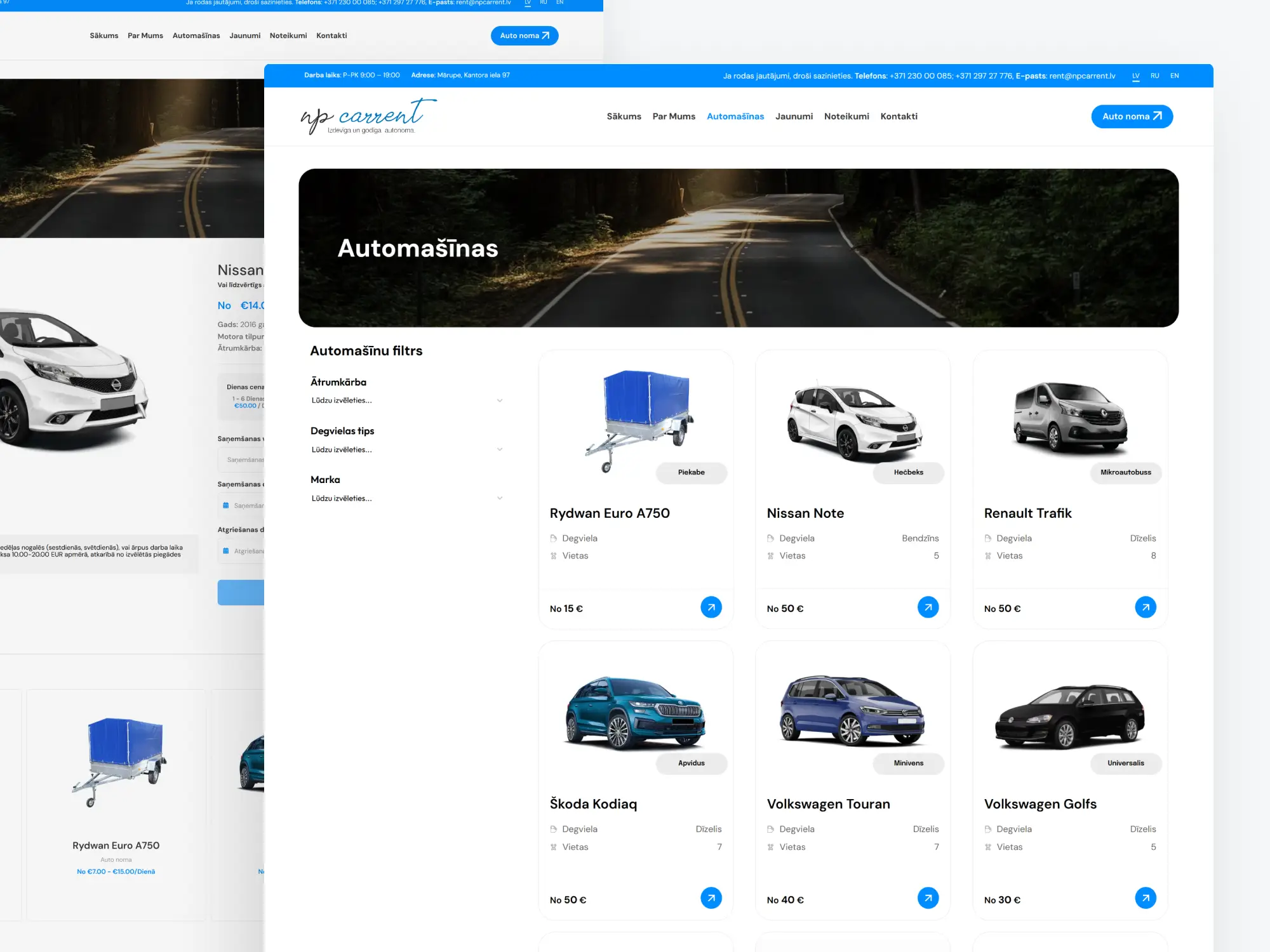Viewport: 1270px width, 952px height.
Task: Open the Jaunumi menu item
Action: 794,116
